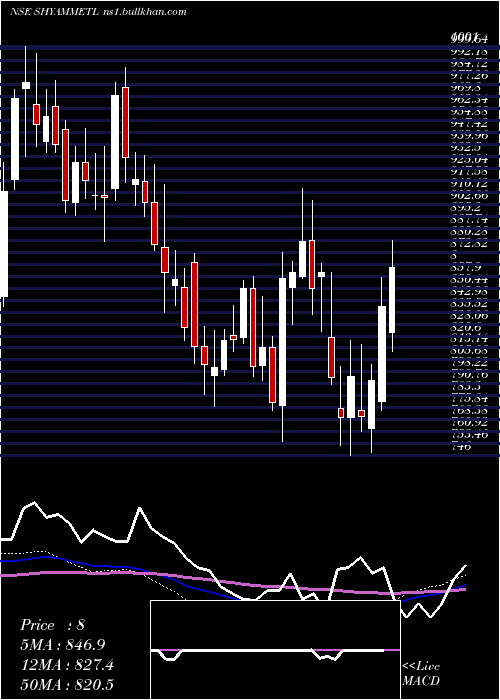Image resolution: width=500 pixels, height=700 pixels.
Task: Click the ns1.bullkhan.com source label
Action: pos(143,12)
